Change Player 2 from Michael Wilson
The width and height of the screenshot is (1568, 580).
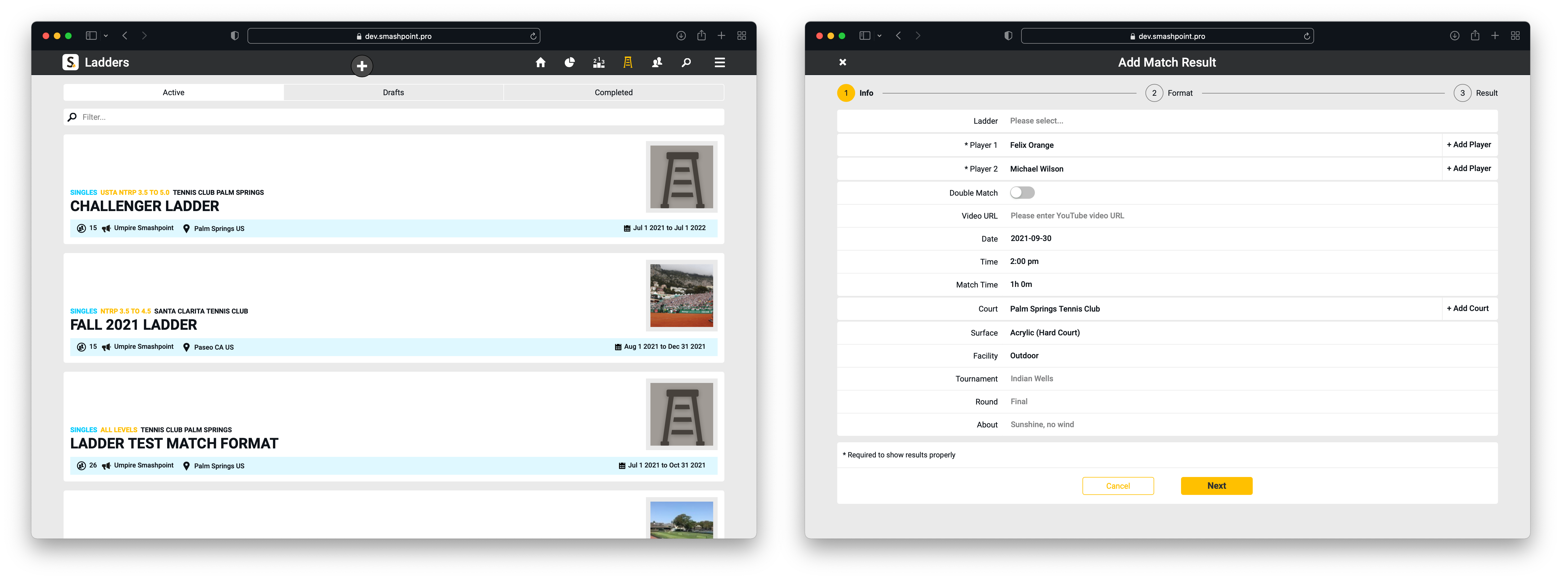pyautogui.click(x=1140, y=169)
